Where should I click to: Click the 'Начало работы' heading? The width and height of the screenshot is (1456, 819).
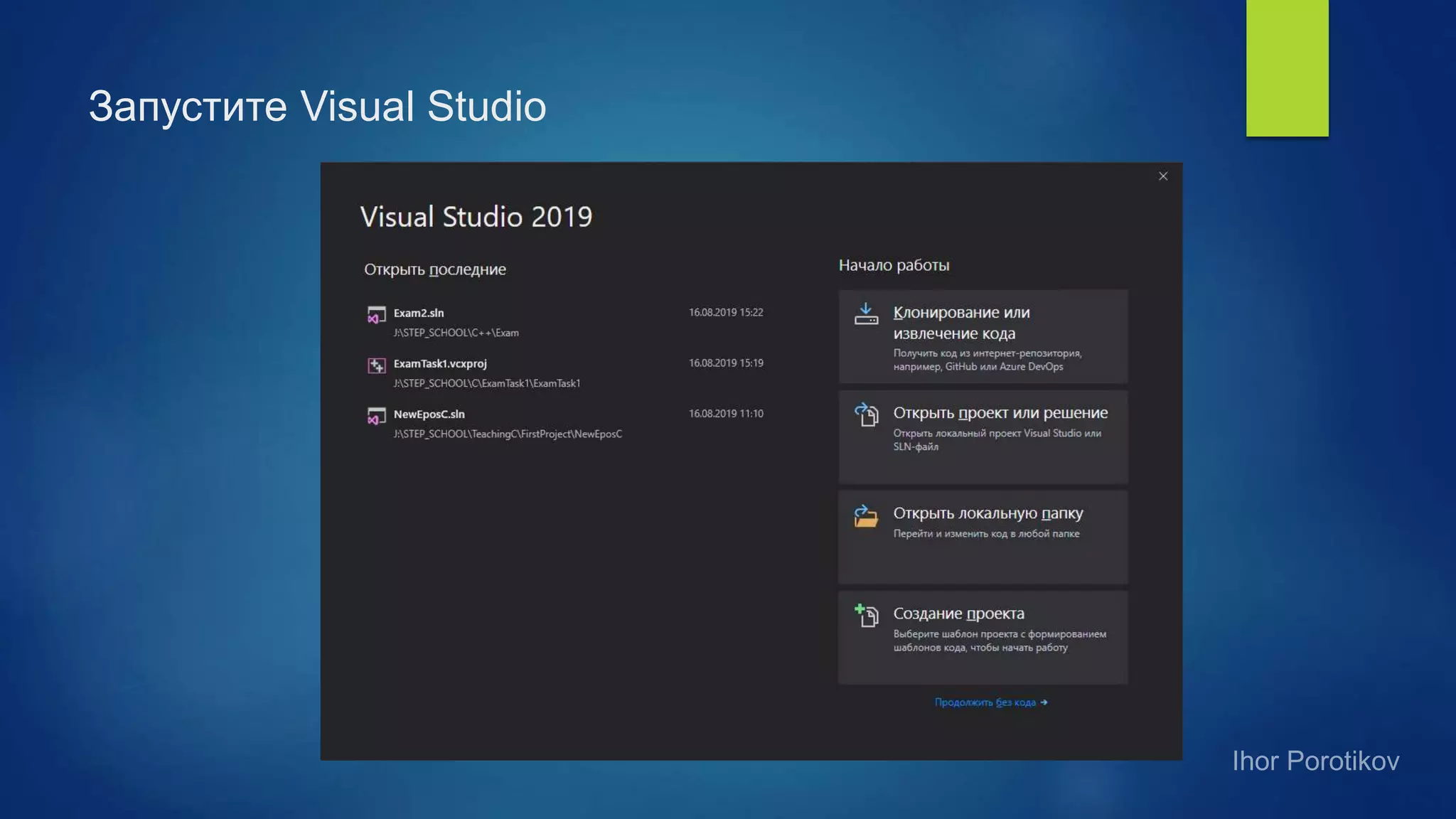[894, 265]
